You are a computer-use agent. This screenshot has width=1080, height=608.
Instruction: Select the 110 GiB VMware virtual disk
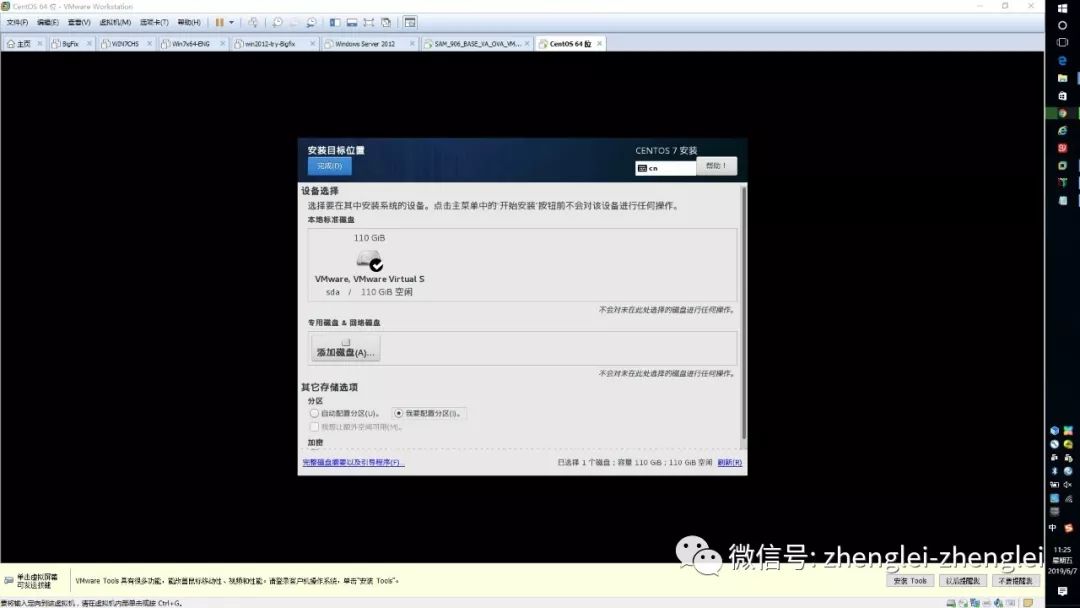tap(369, 265)
